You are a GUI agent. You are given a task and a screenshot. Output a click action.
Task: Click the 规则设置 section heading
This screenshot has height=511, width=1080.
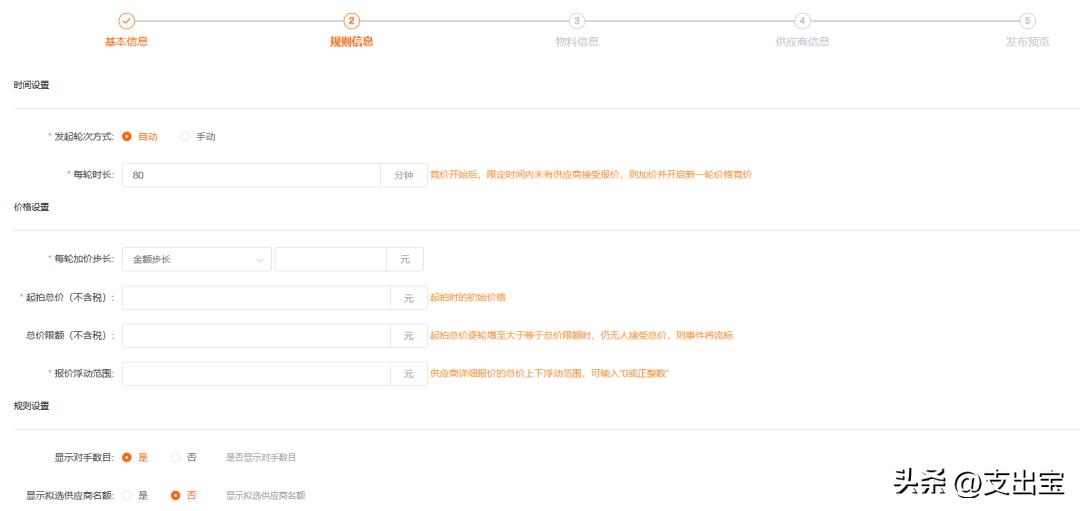click(32, 406)
